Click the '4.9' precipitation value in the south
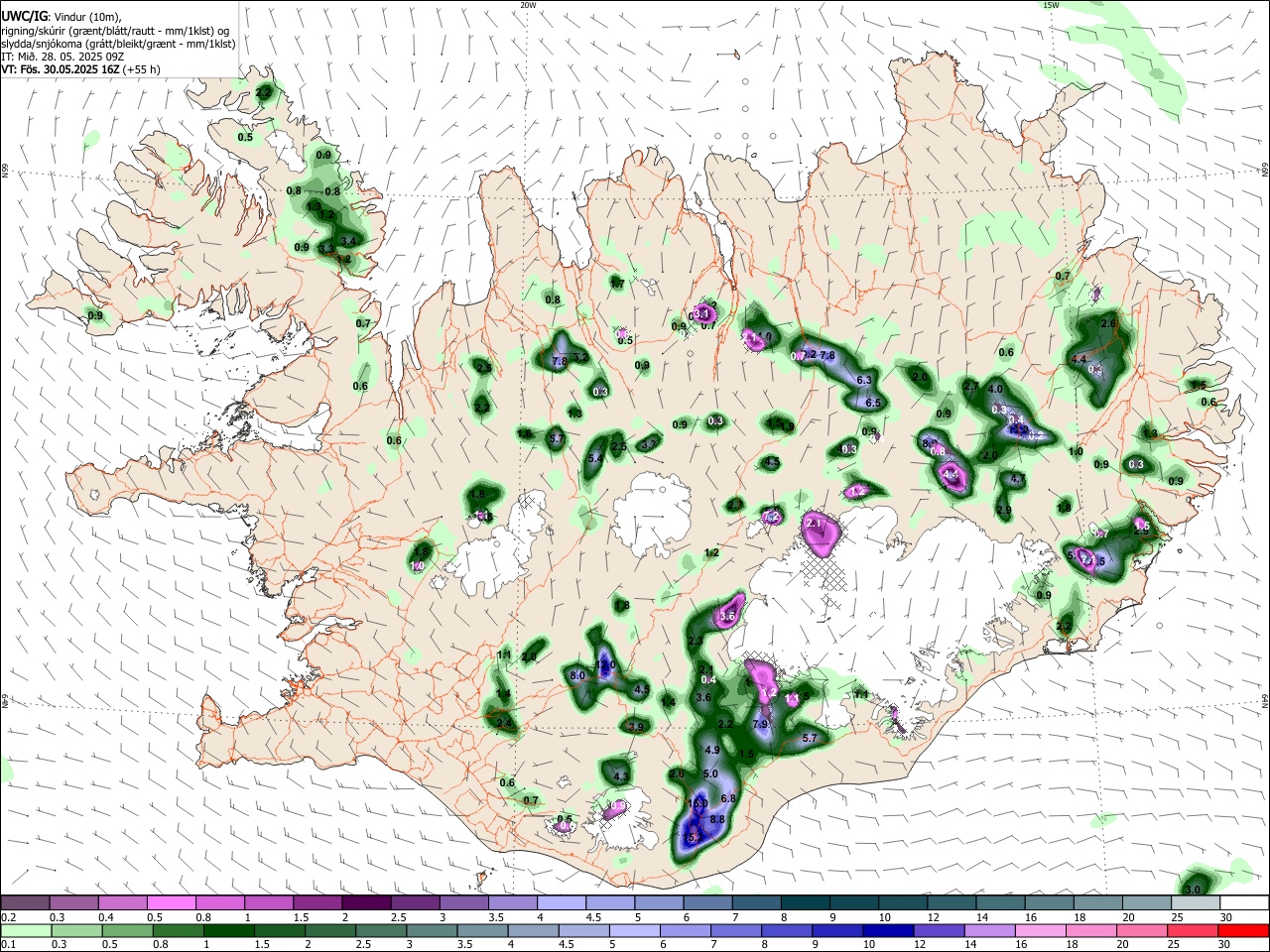 tap(712, 750)
